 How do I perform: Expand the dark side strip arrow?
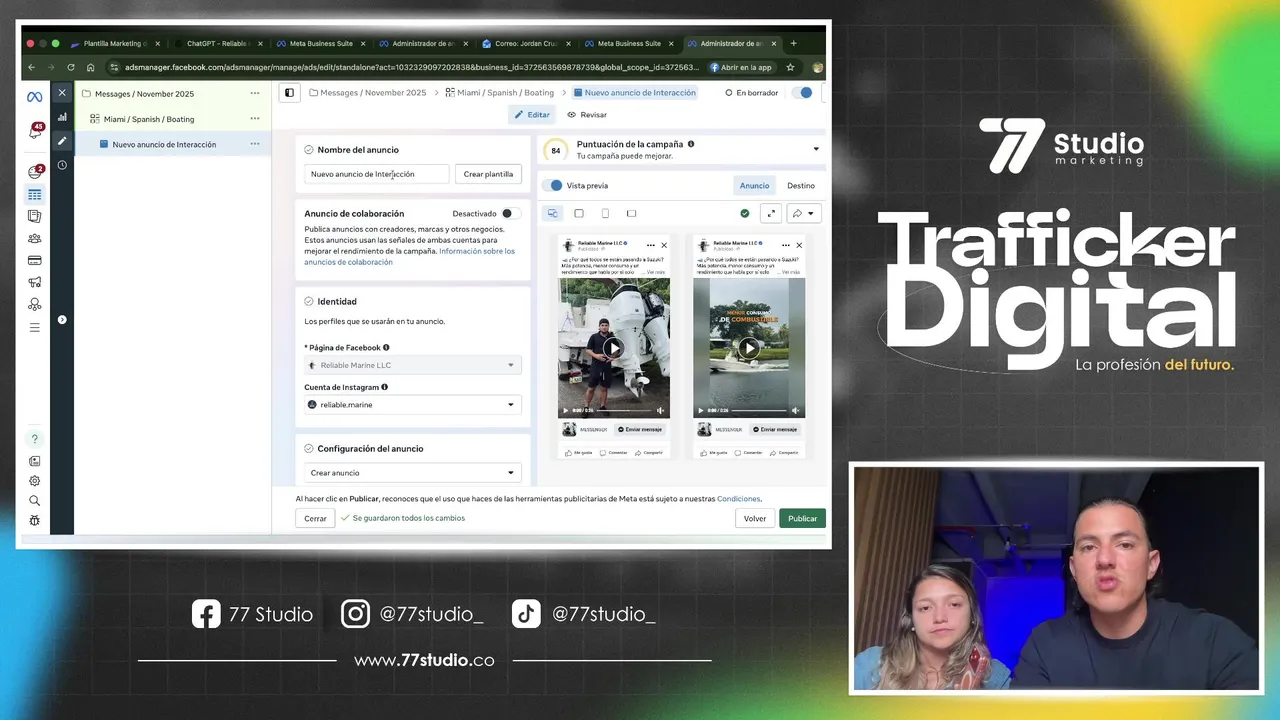point(62,320)
